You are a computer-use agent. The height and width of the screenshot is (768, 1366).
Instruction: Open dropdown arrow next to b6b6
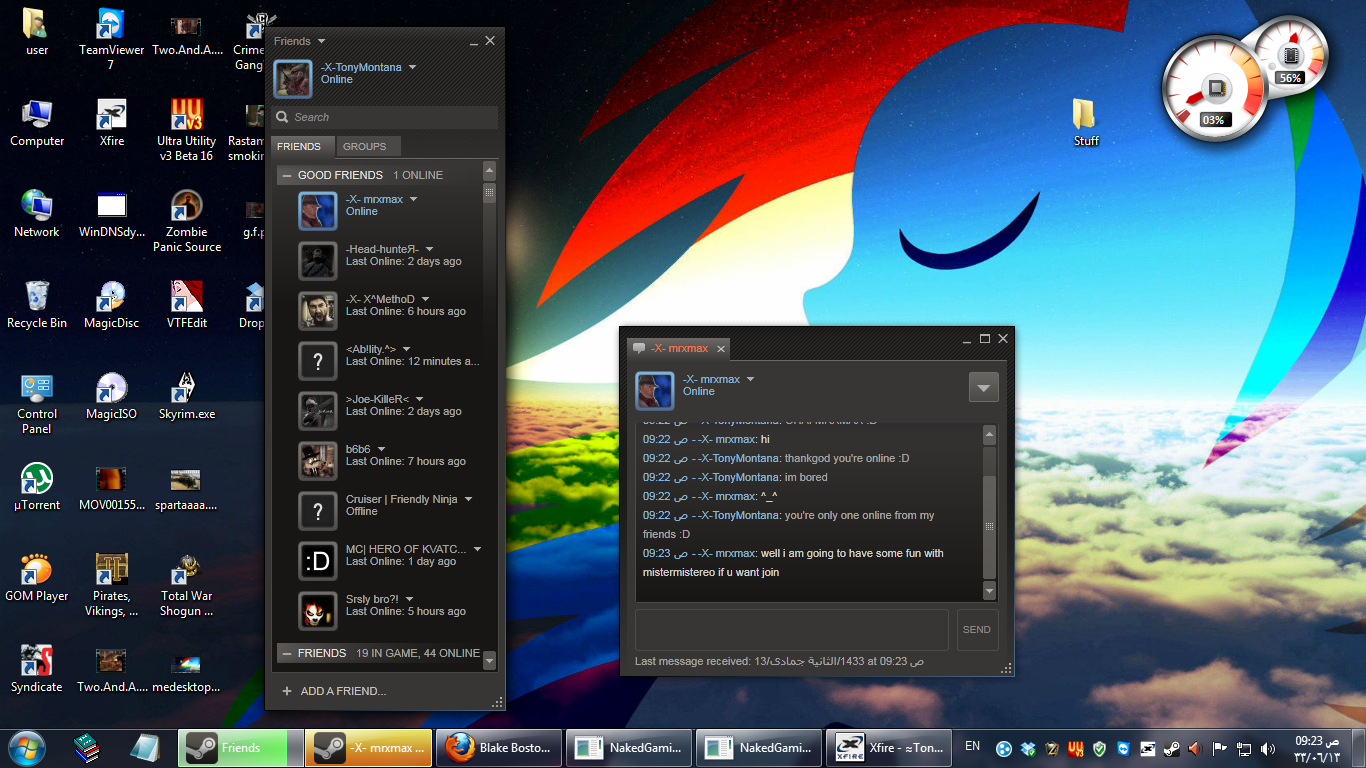(382, 449)
